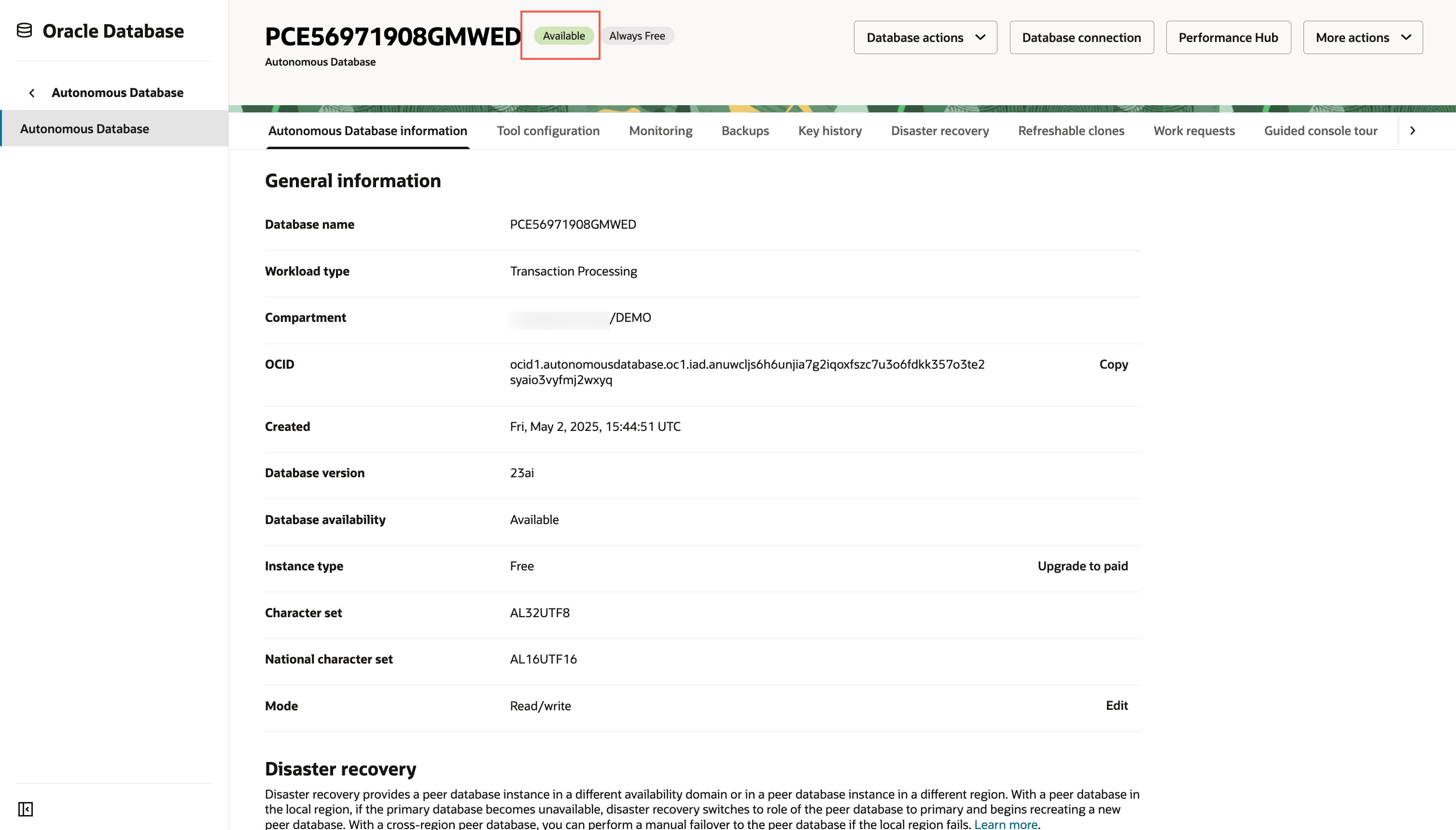Click Upgrade to paid link
This screenshot has height=830, width=1456.
pos(1082,566)
